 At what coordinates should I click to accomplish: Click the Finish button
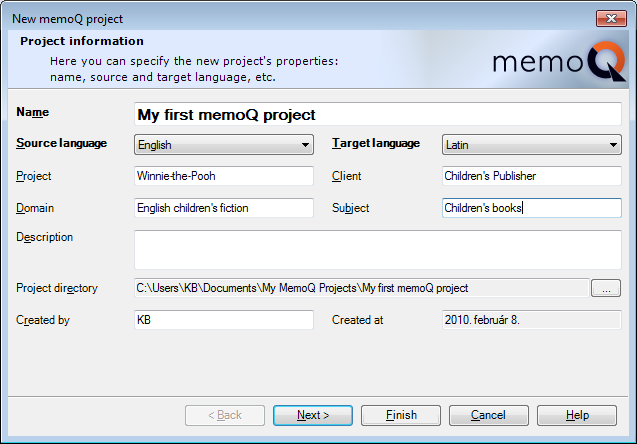pos(401,415)
